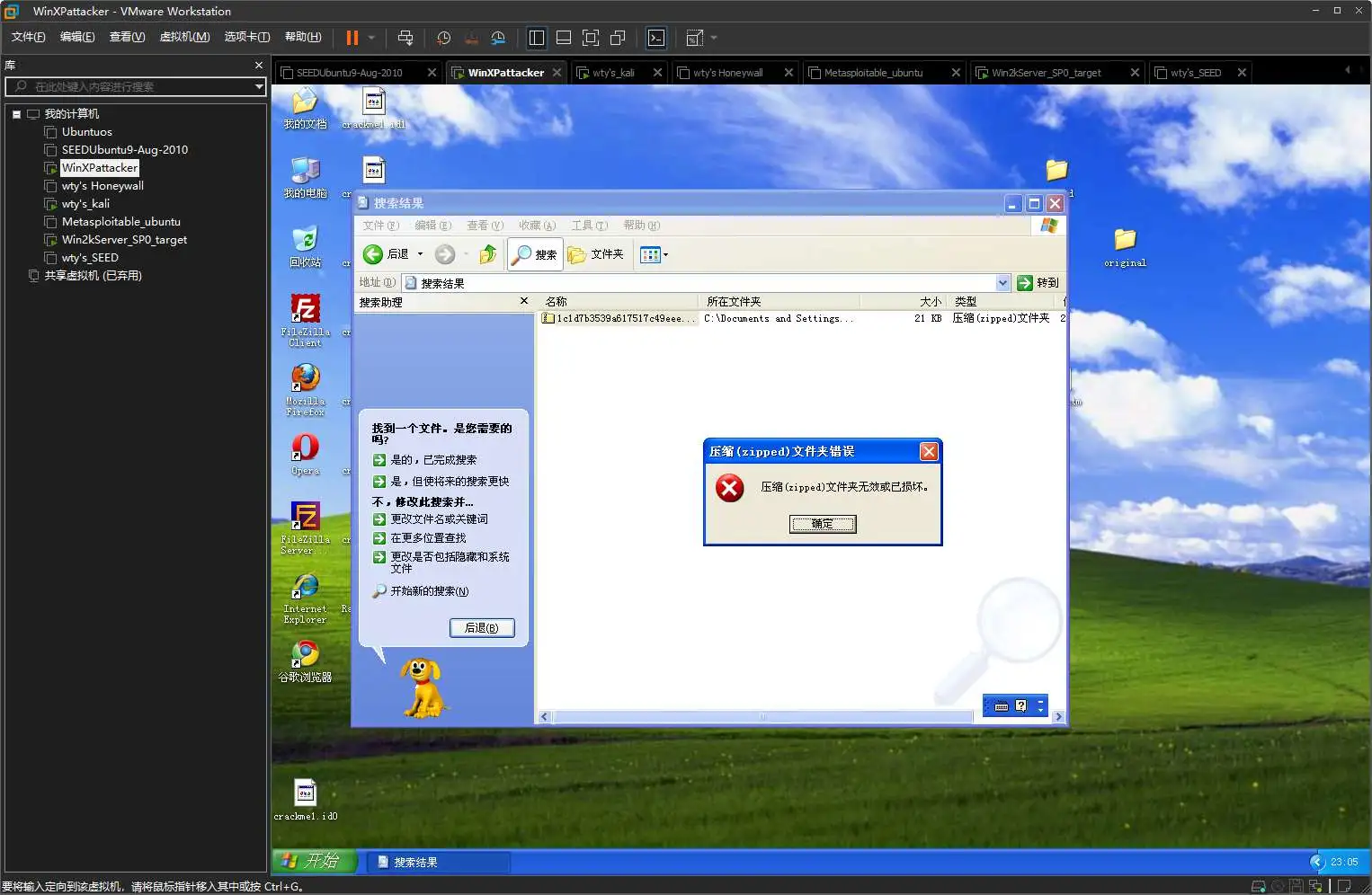Open the 虚拟机(M) menu
1372x895 pixels.
click(184, 37)
